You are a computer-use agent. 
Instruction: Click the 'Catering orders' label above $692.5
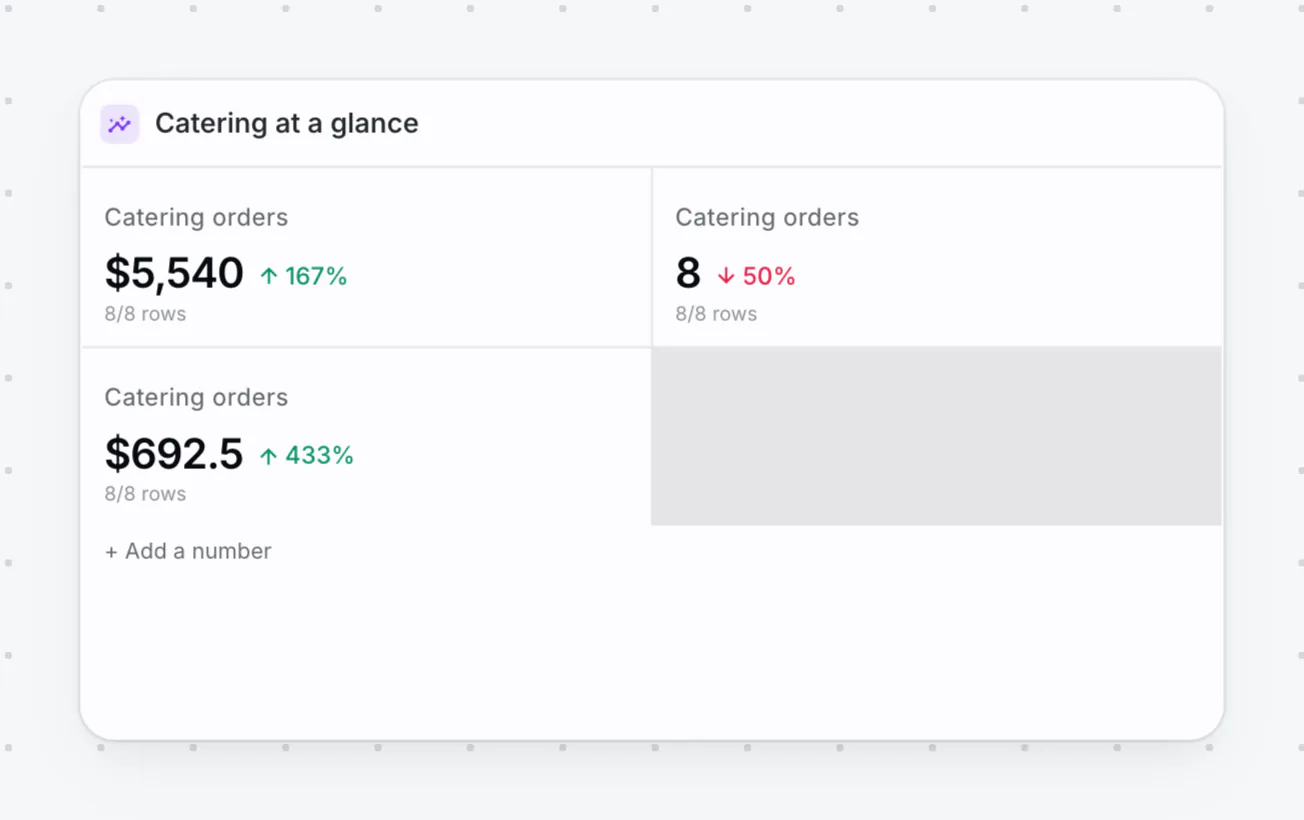[x=196, y=398]
